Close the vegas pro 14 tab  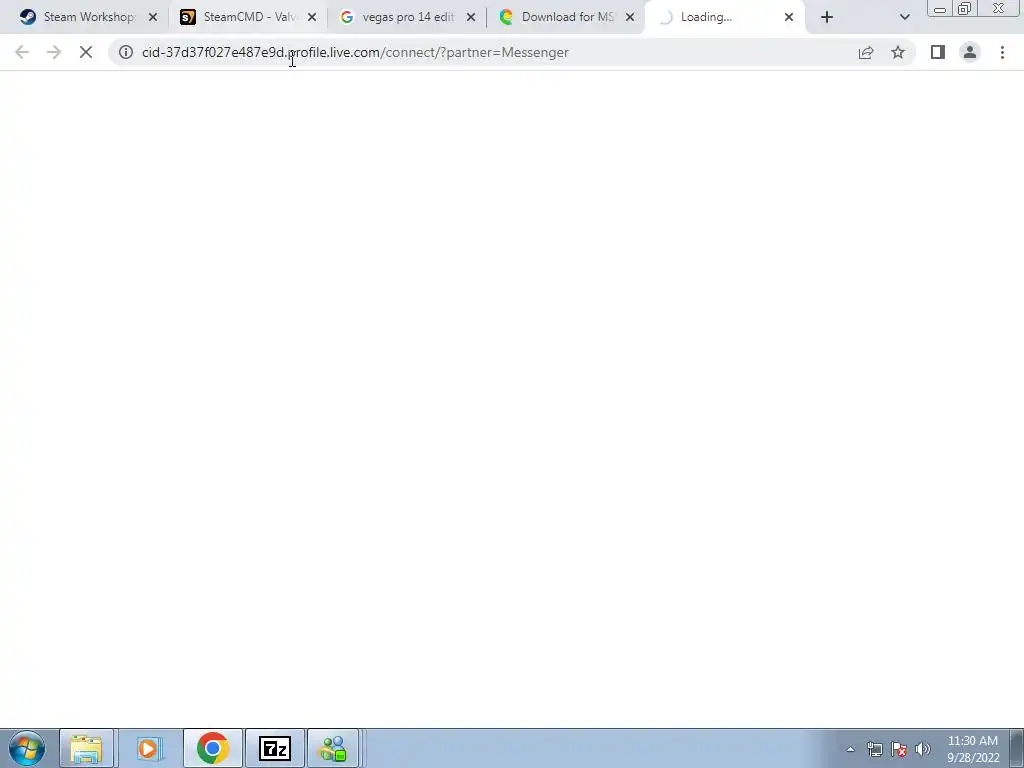[x=471, y=18]
